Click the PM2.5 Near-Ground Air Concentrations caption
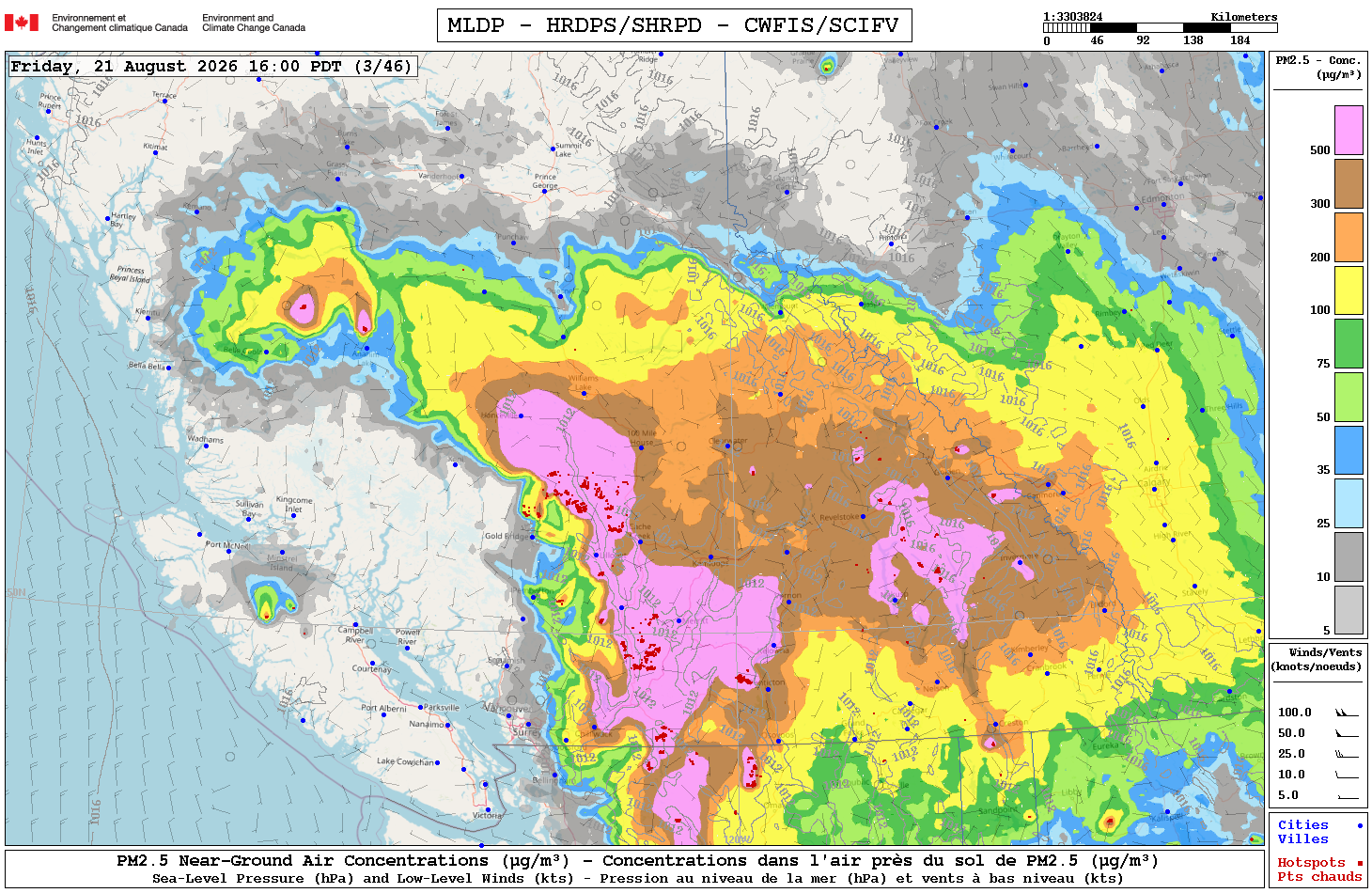The height and width of the screenshot is (893, 1372). (x=637, y=861)
